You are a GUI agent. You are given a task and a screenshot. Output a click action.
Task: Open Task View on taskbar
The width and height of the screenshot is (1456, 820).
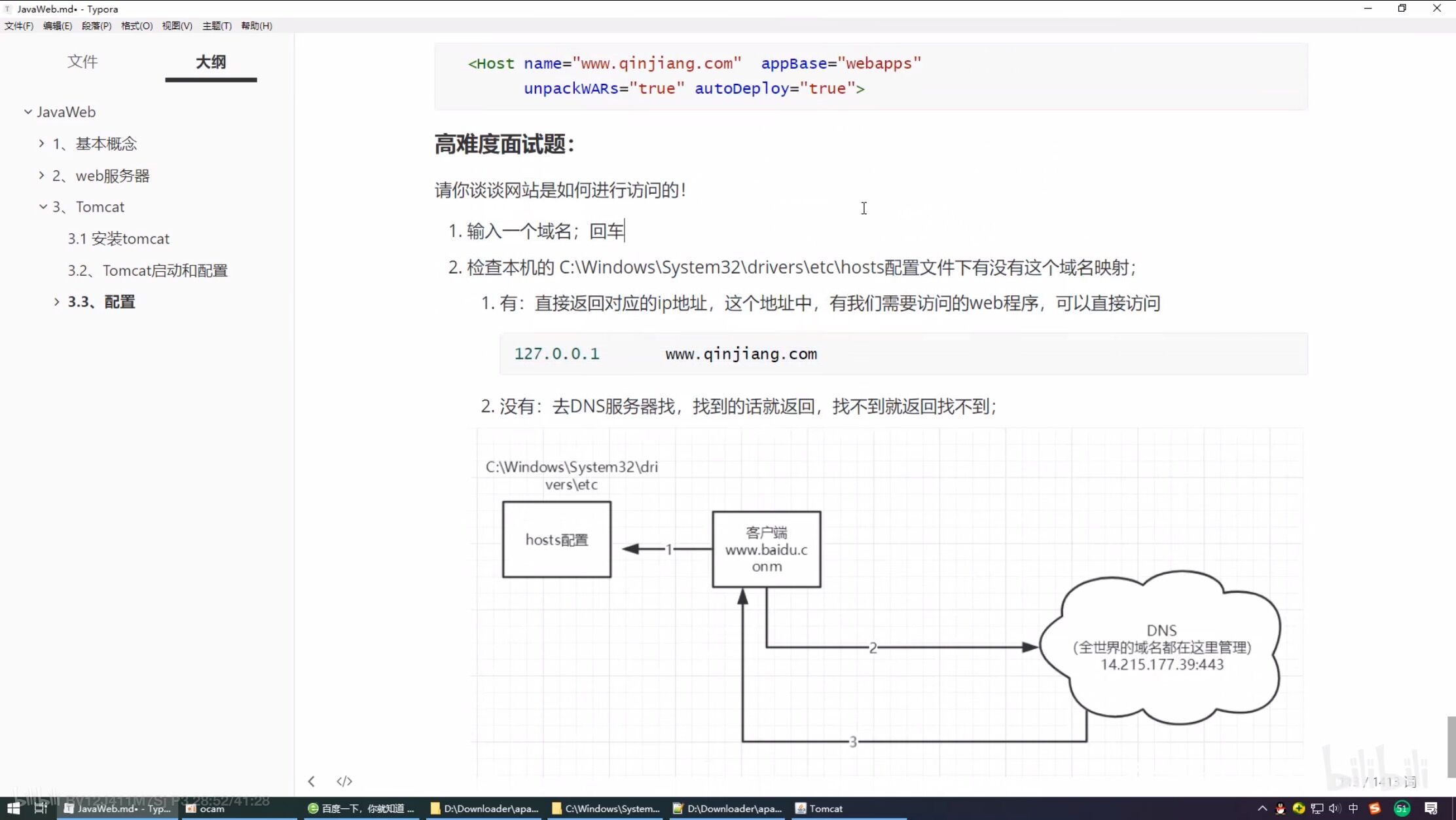click(x=41, y=808)
